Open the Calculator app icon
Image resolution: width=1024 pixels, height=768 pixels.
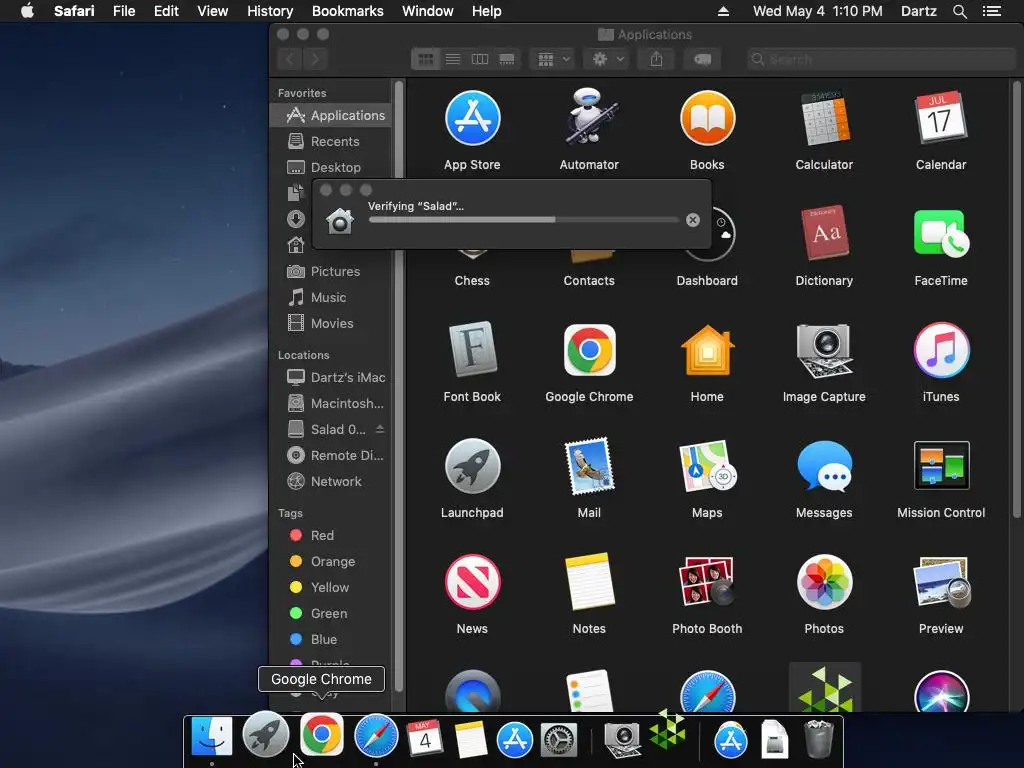pyautogui.click(x=824, y=118)
